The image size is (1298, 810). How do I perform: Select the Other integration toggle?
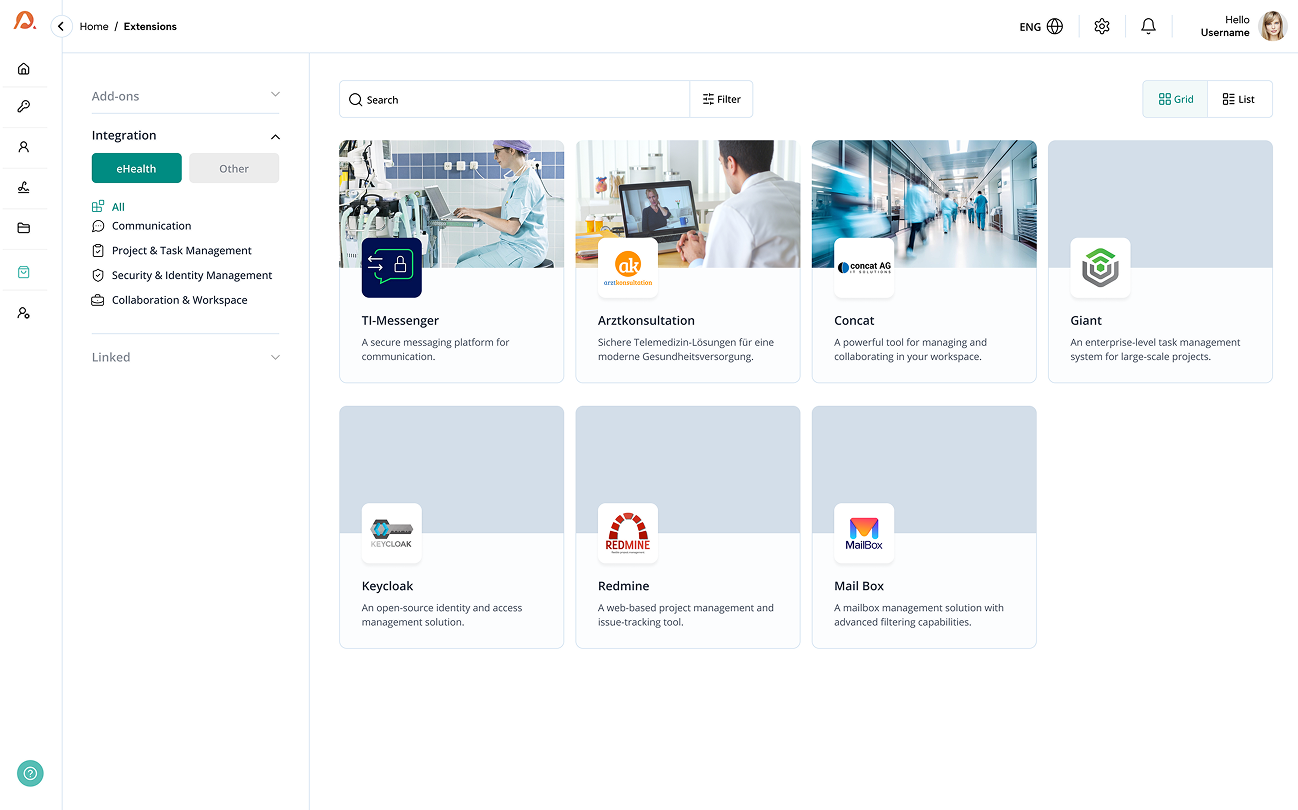click(x=234, y=169)
